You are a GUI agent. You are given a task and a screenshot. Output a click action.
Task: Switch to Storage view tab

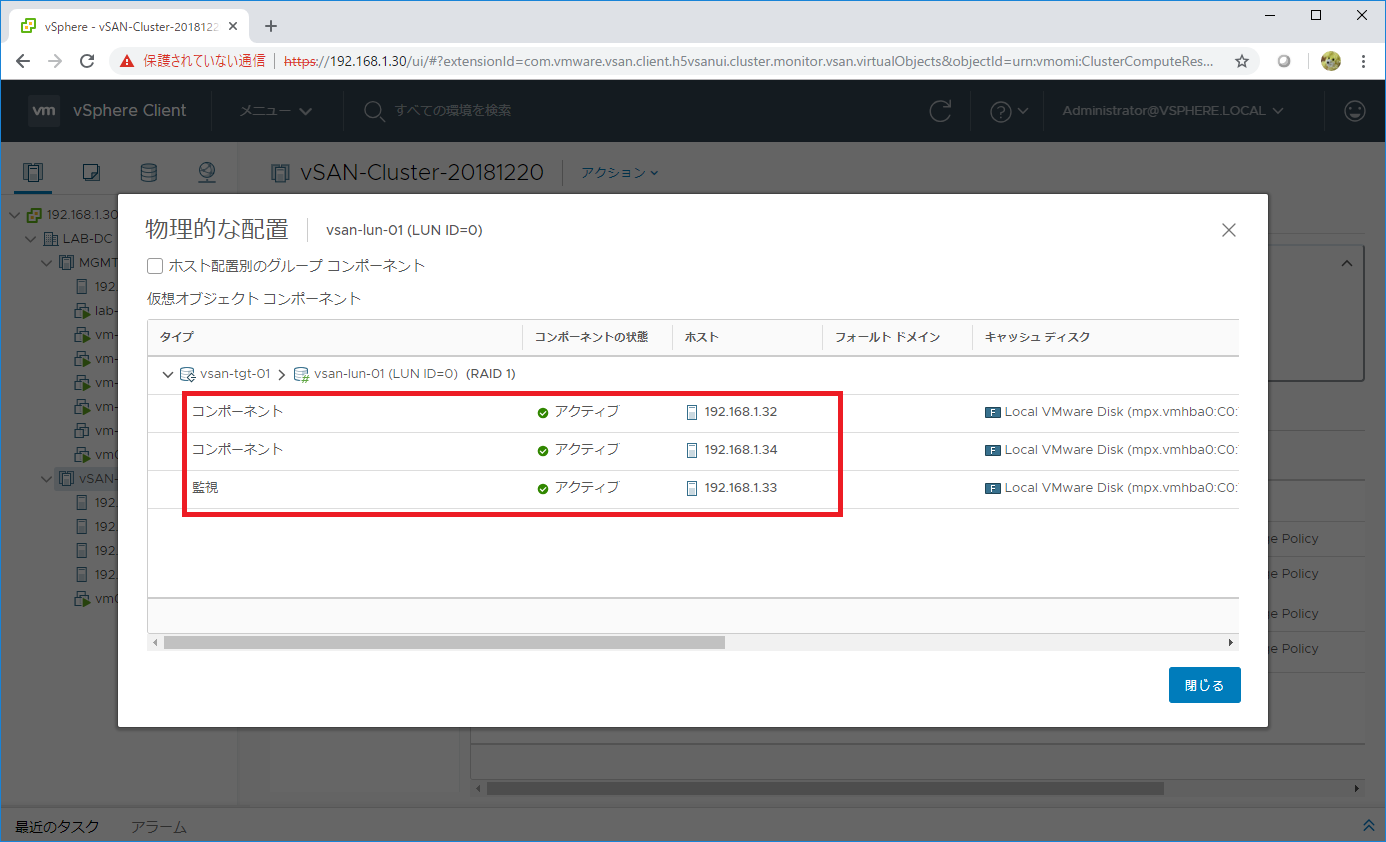[149, 173]
